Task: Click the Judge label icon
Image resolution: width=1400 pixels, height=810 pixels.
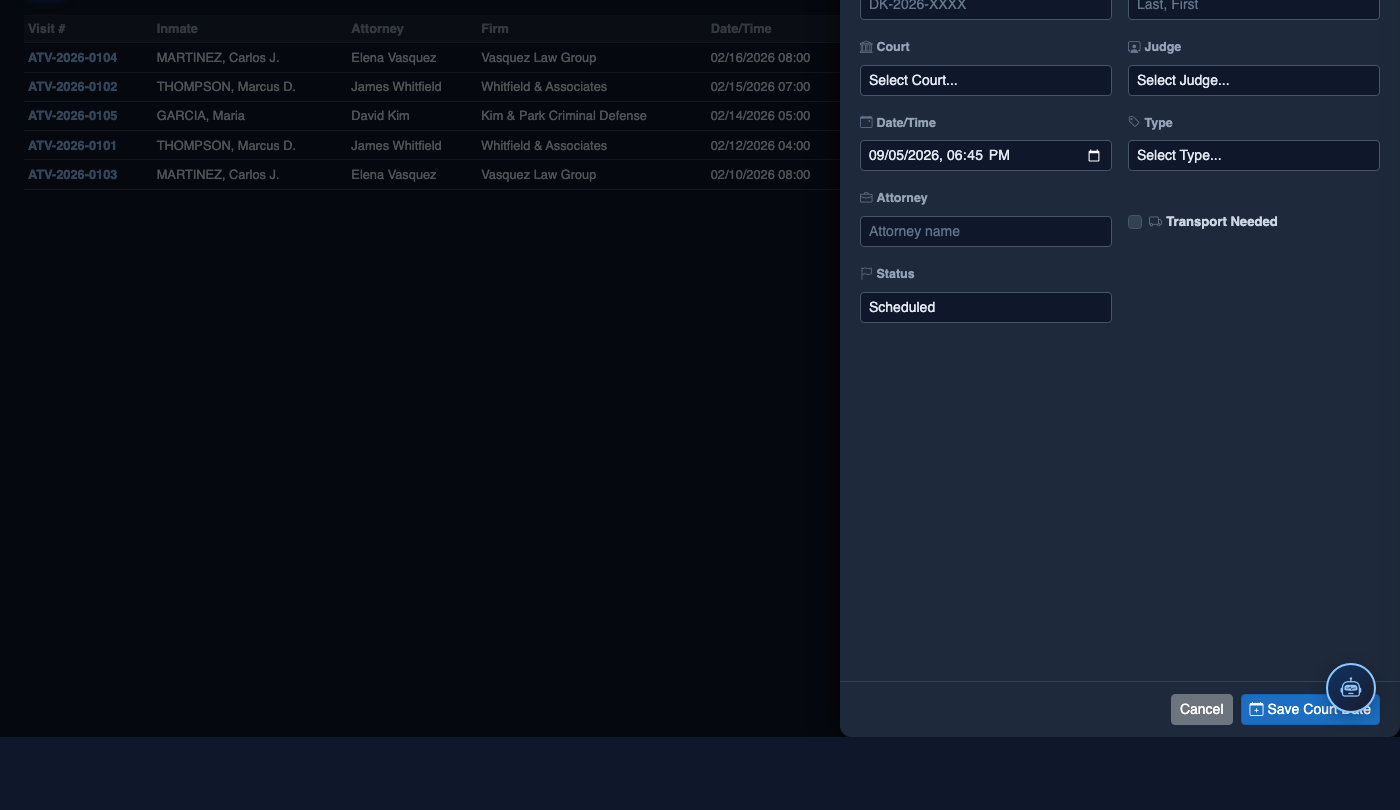Action: (x=1134, y=47)
